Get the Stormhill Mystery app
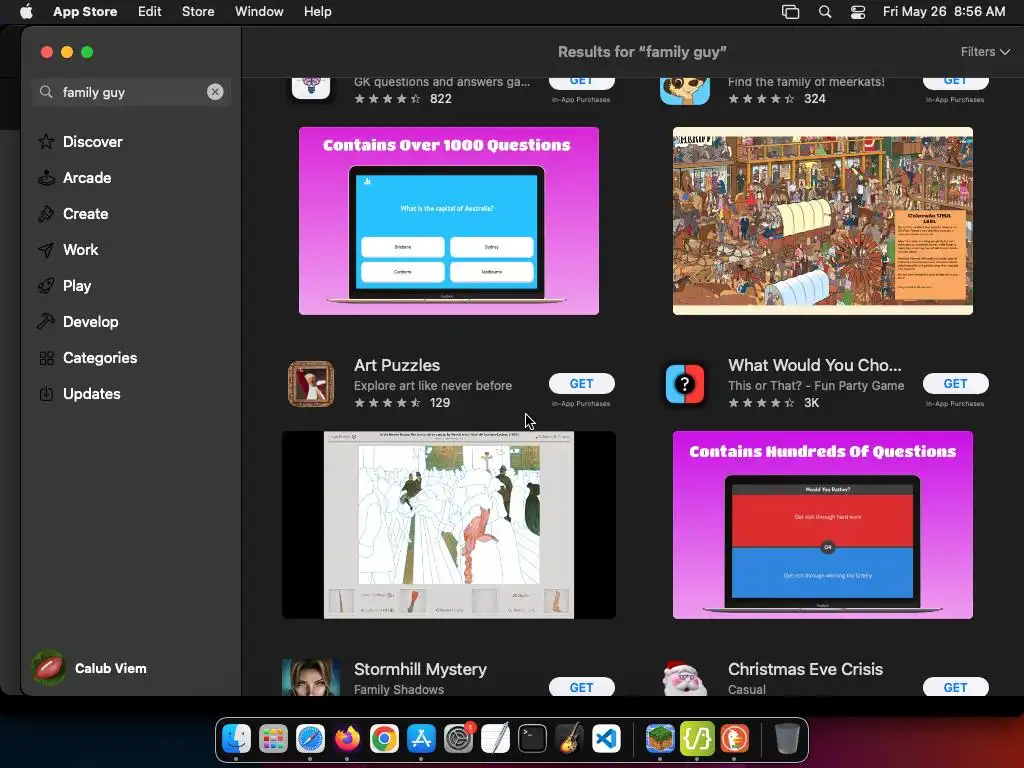This screenshot has width=1024, height=768. [x=581, y=686]
